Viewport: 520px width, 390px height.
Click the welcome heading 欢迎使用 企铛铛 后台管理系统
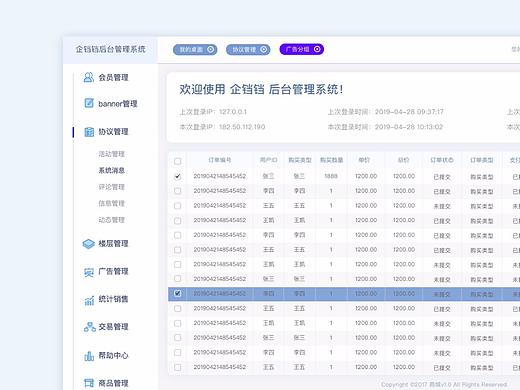[x=261, y=89]
